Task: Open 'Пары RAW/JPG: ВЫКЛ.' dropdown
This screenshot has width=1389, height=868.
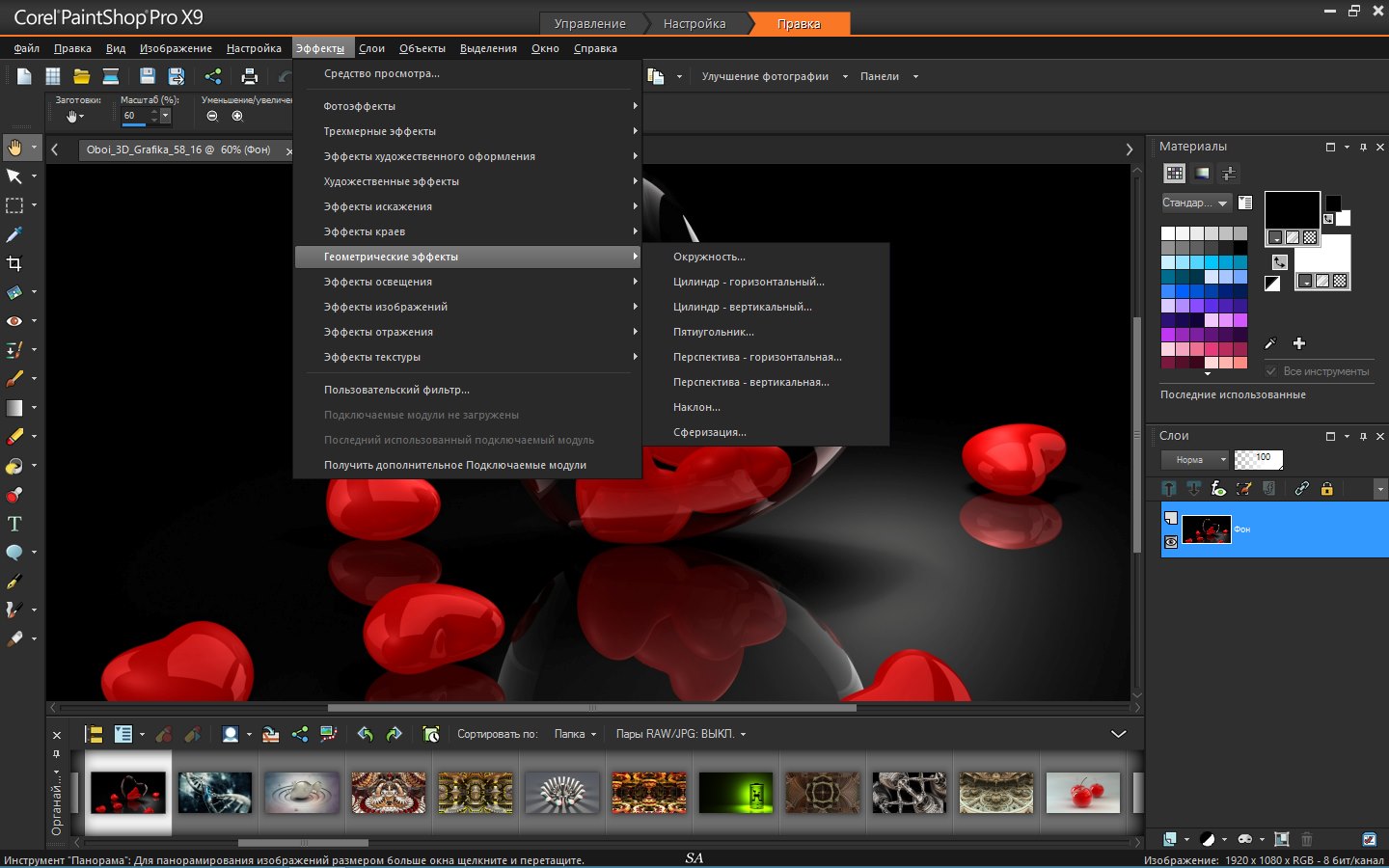Action: 681,734
